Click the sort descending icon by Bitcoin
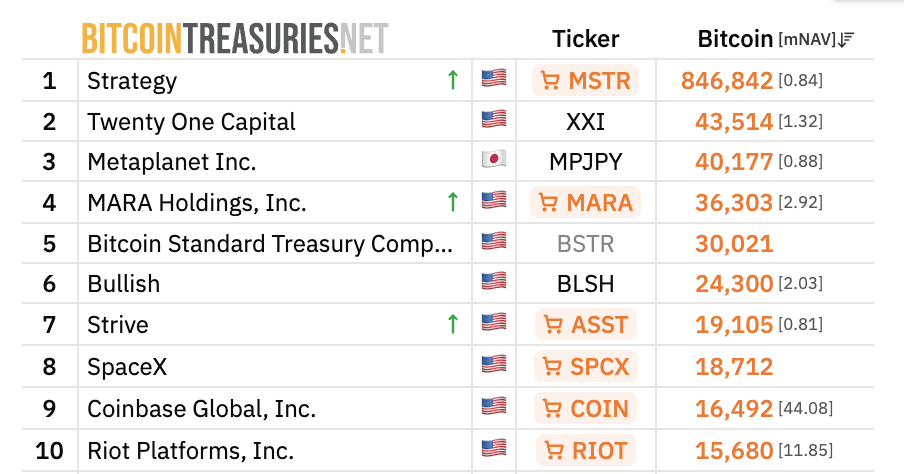This screenshot has width=904, height=474. 846,39
